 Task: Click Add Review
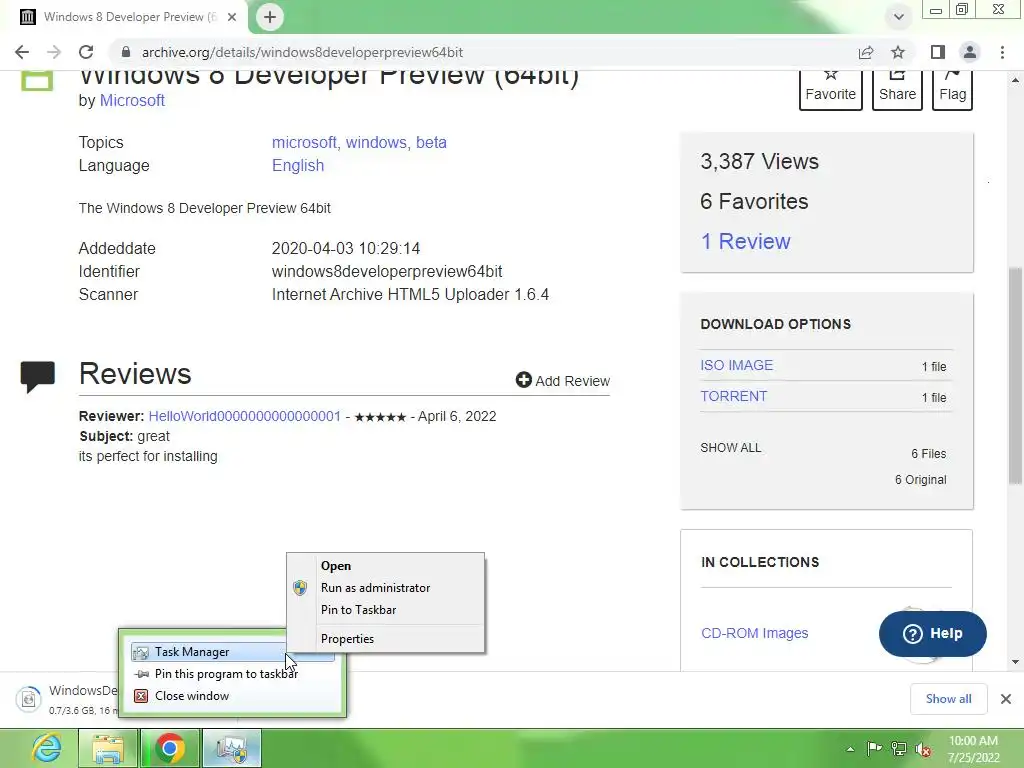pos(563,381)
